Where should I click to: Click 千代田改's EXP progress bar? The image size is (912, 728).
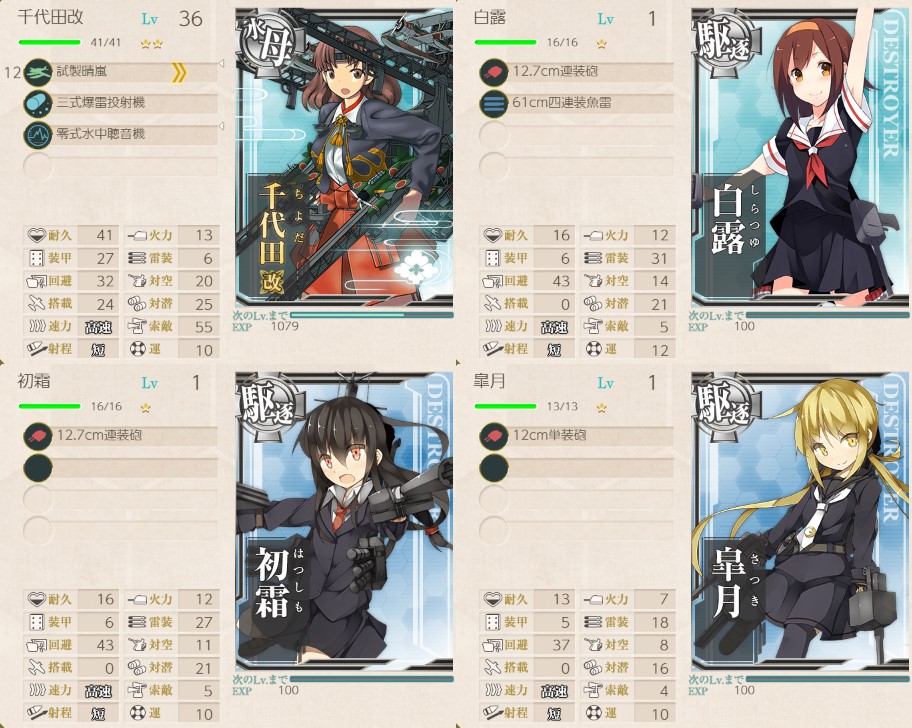(x=372, y=315)
